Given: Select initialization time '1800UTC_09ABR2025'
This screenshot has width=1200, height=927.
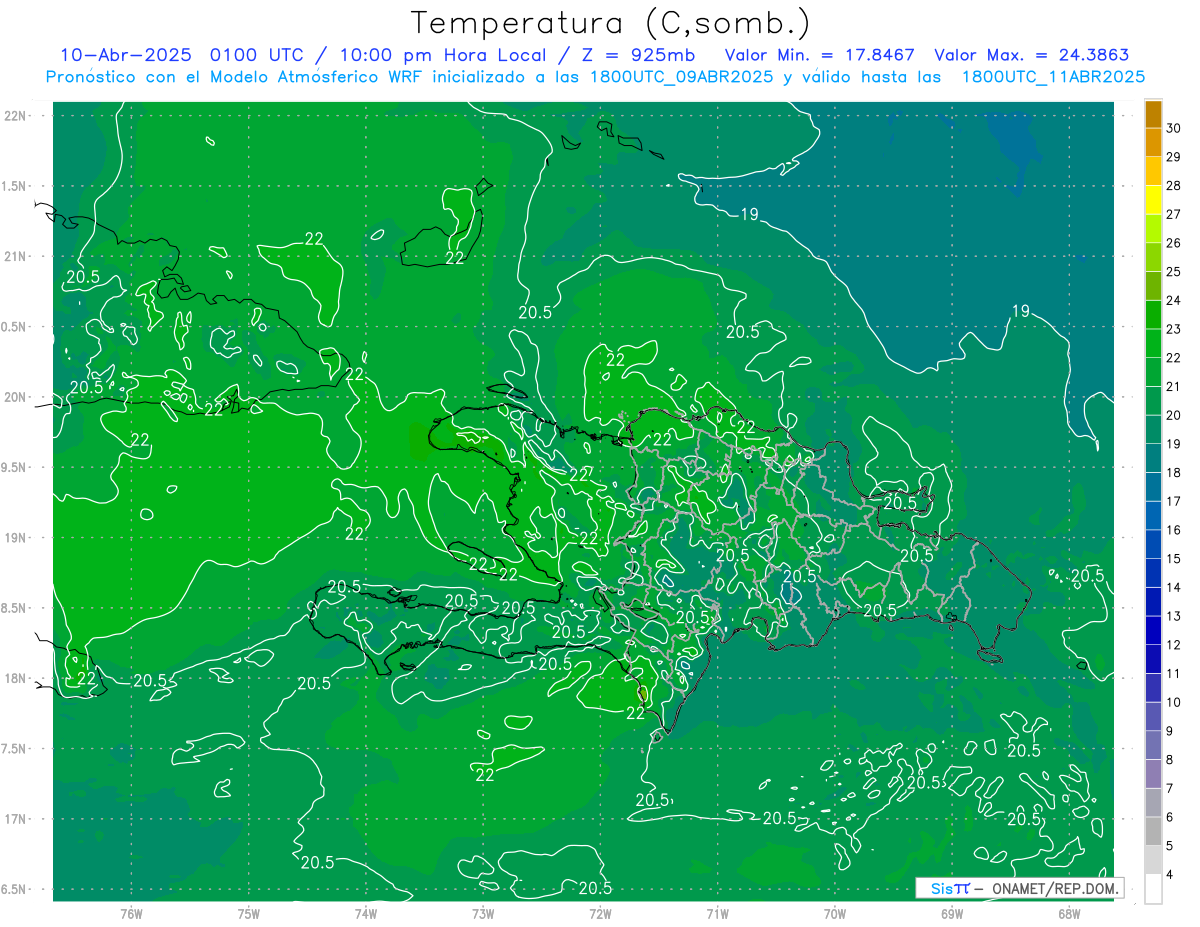Looking at the screenshot, I should click(680, 77).
